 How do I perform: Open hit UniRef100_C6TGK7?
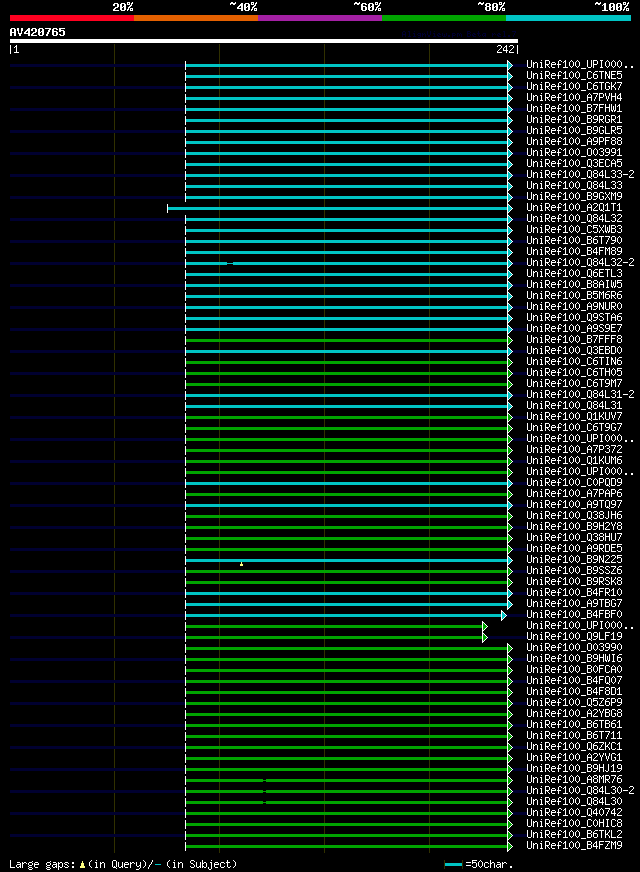tap(574, 86)
